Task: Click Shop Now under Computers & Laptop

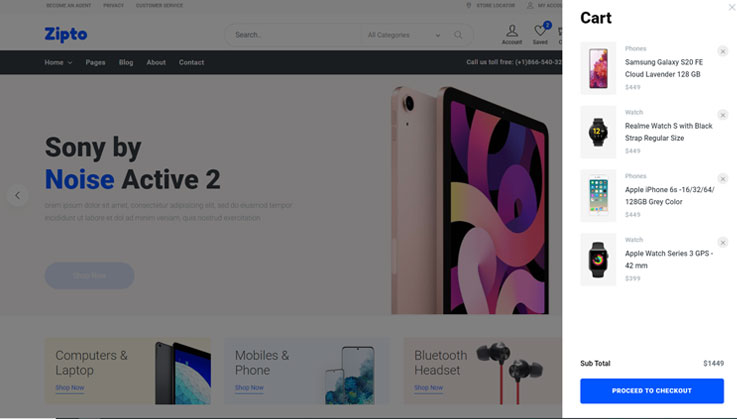Action: 70,388
